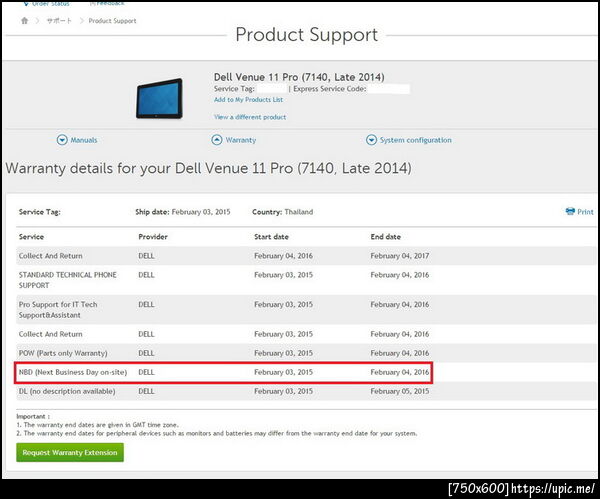Image resolution: width=600 pixels, height=499 pixels.
Task: Click the Service column header
Action: (31, 237)
